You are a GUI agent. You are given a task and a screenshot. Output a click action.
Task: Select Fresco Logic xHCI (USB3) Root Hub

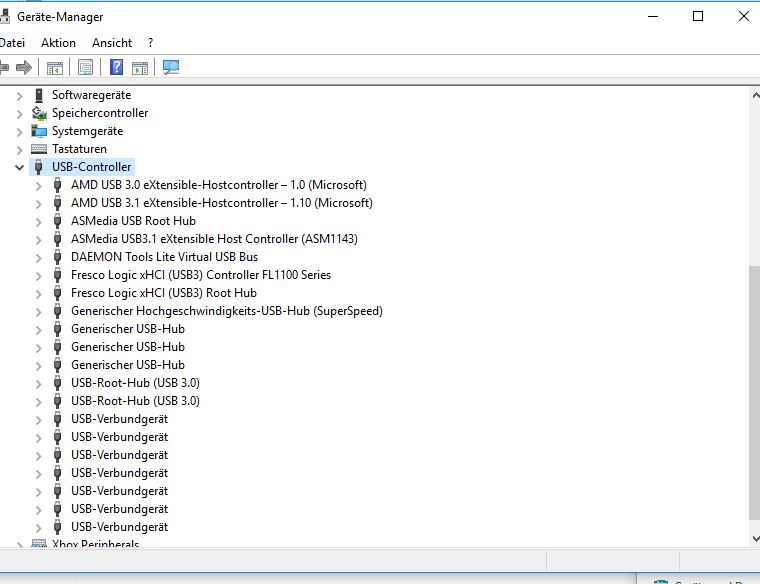coord(163,293)
